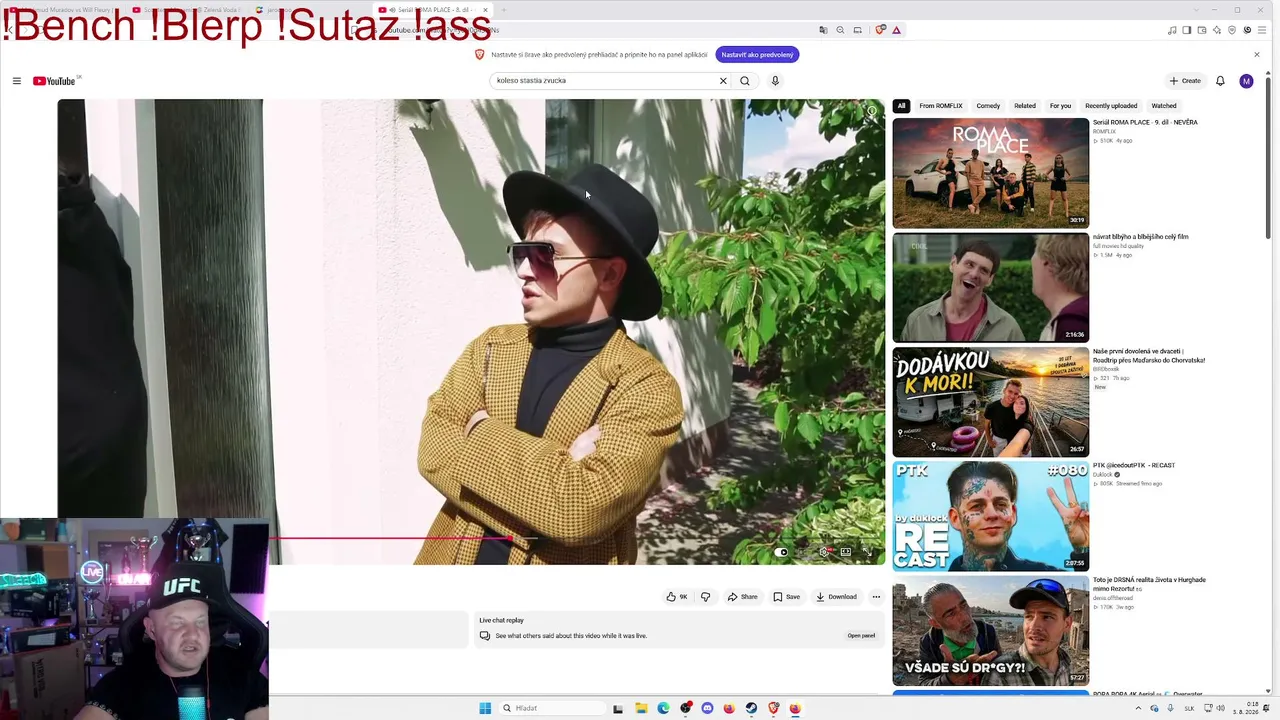The image size is (1280, 720).
Task: Open the media playlist music note icon
Action: 1172,30
